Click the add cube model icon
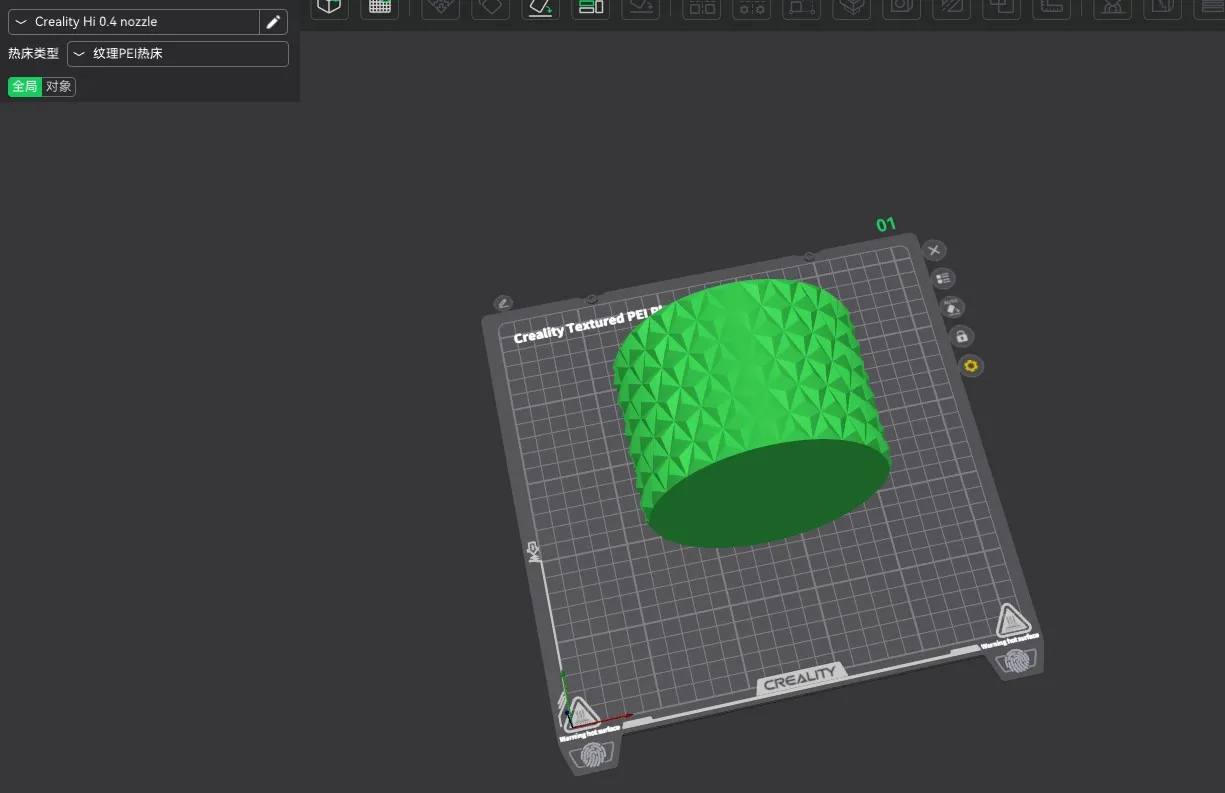Image resolution: width=1225 pixels, height=793 pixels. click(329, 7)
